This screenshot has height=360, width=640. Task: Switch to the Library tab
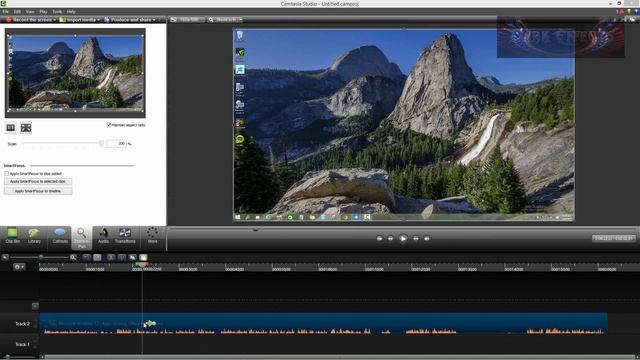click(34, 236)
